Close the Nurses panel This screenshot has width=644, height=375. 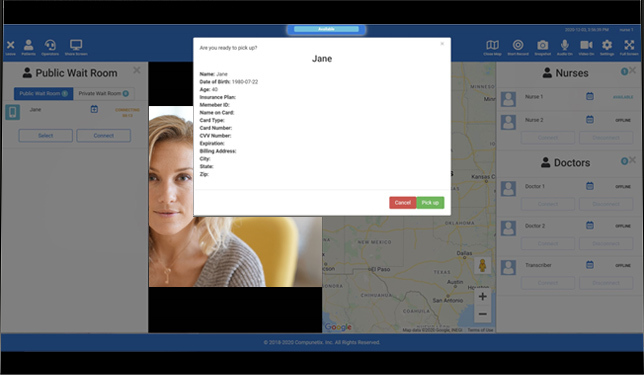[x=632, y=70]
